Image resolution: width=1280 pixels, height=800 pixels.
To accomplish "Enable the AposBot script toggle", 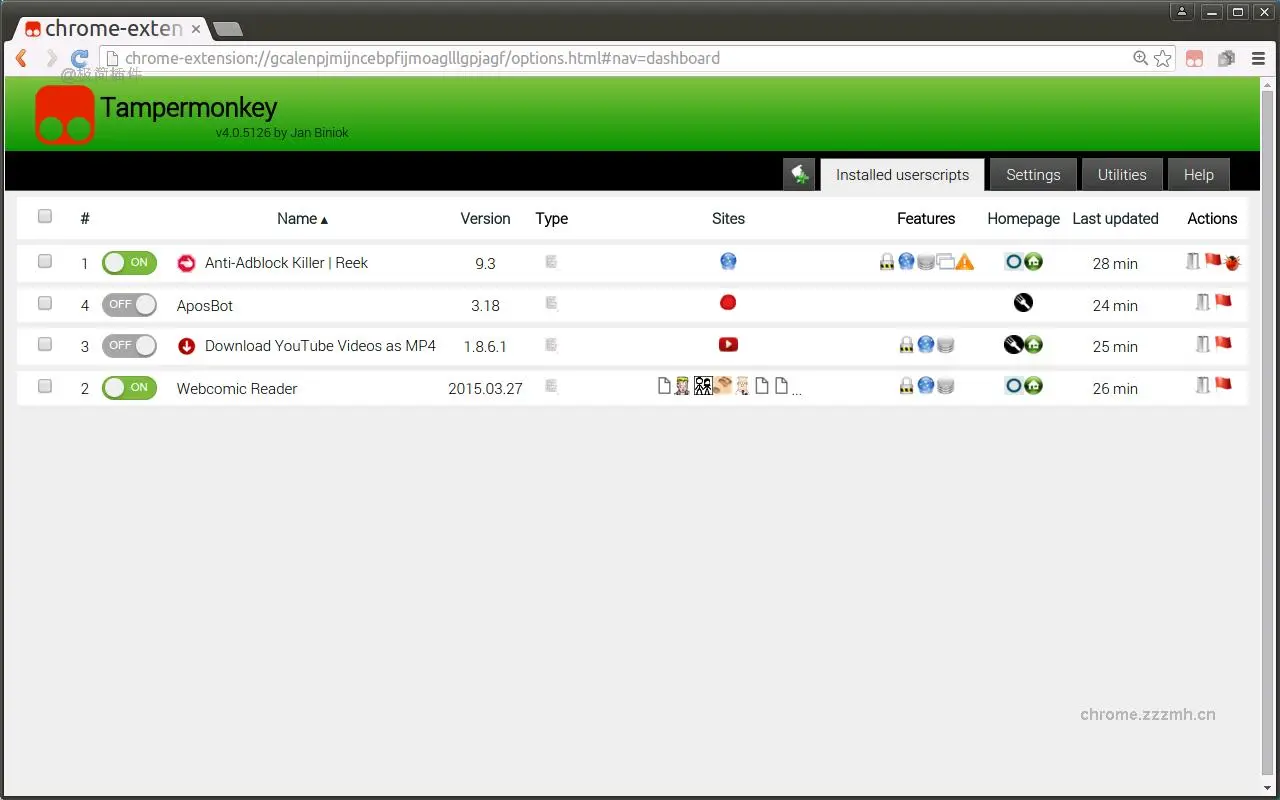I will pos(130,305).
